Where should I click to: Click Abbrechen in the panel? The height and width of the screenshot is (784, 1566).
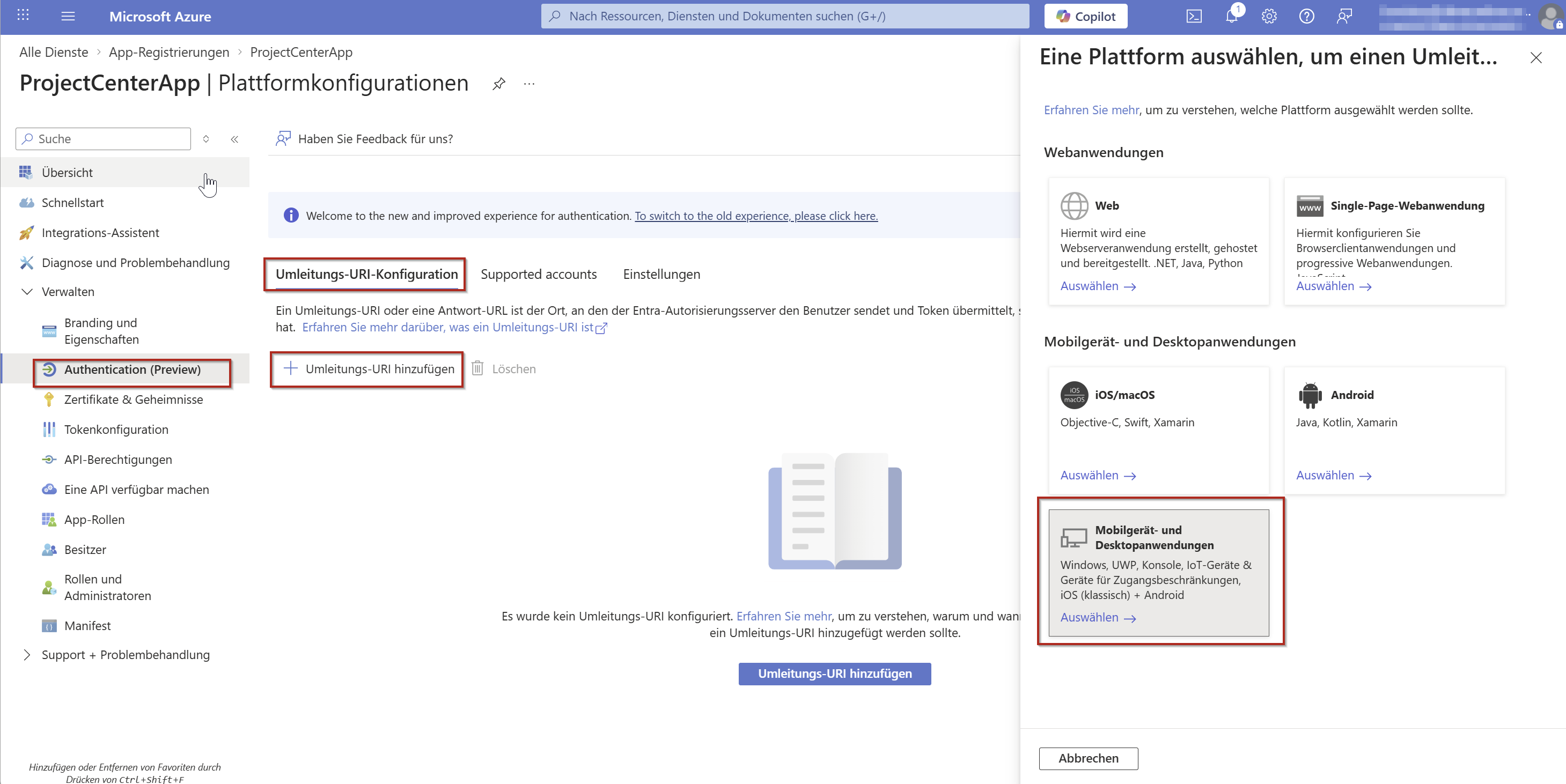1088,758
